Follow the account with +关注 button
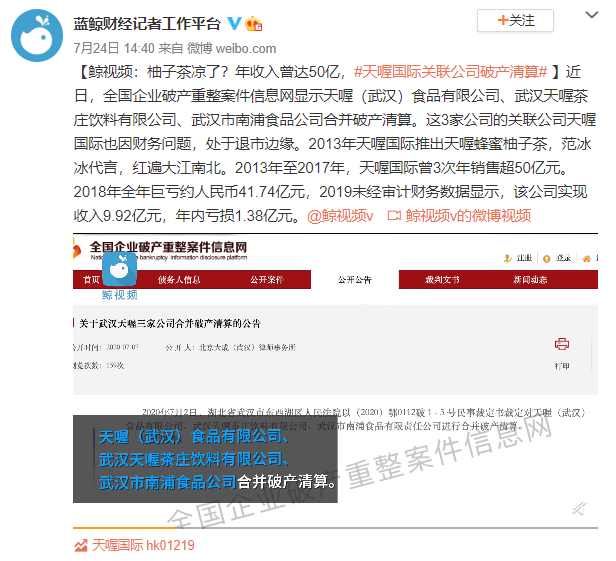This screenshot has height=561, width=616. point(515,20)
